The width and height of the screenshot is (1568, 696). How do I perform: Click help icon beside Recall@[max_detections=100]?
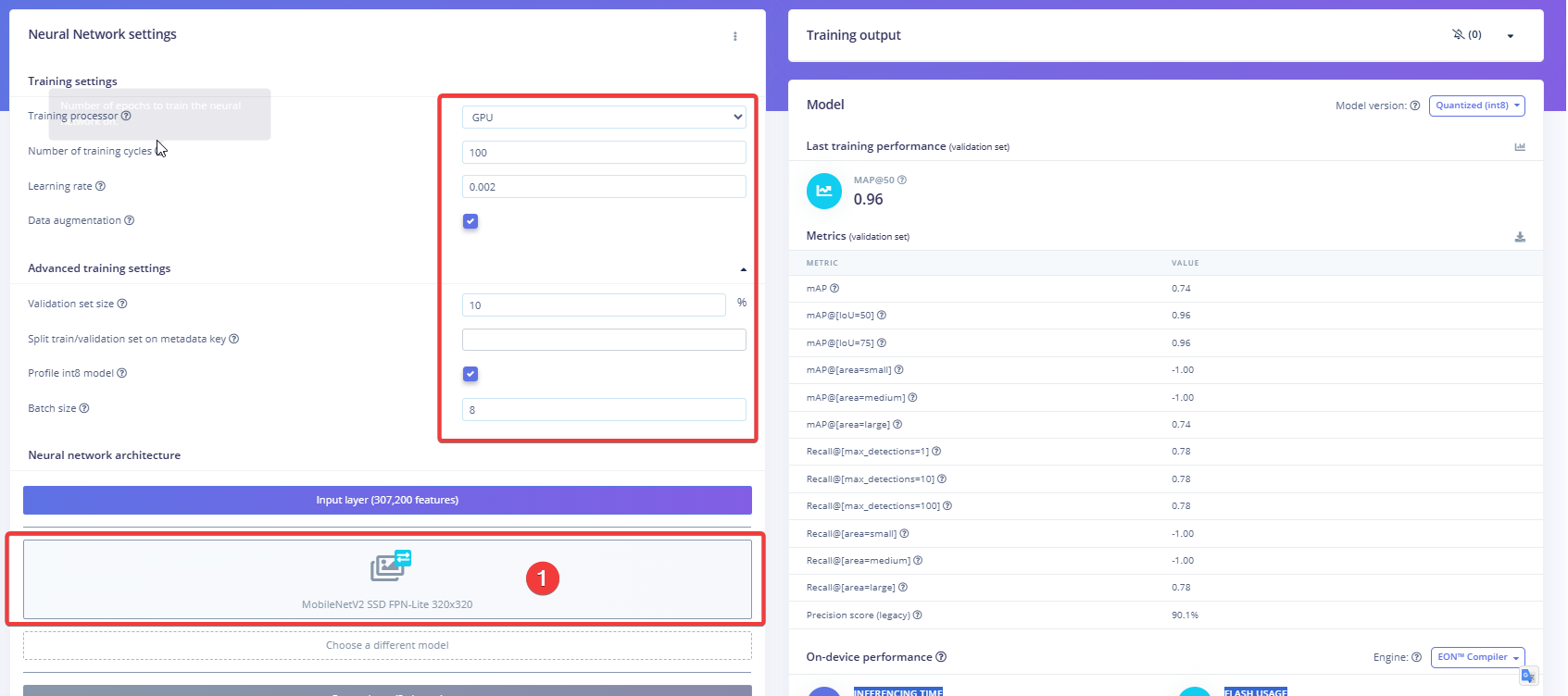(x=947, y=506)
